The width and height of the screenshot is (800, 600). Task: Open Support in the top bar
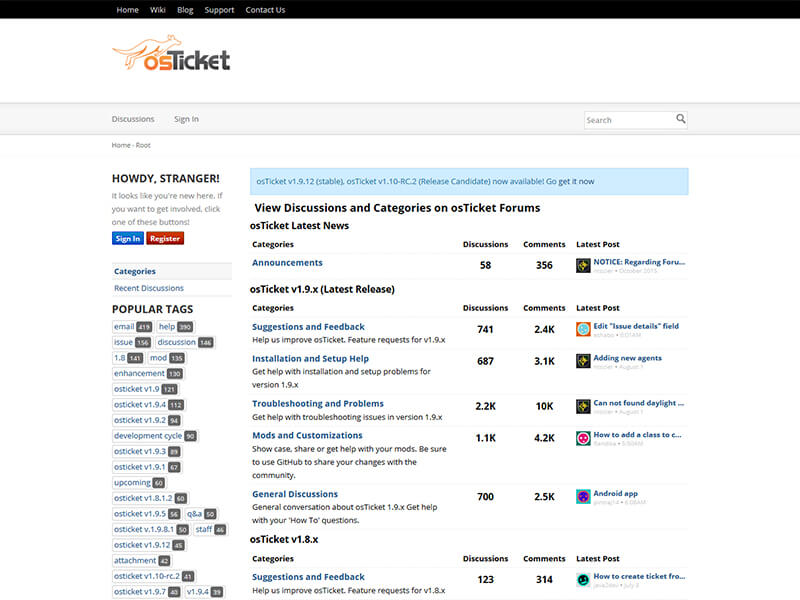[x=219, y=10]
